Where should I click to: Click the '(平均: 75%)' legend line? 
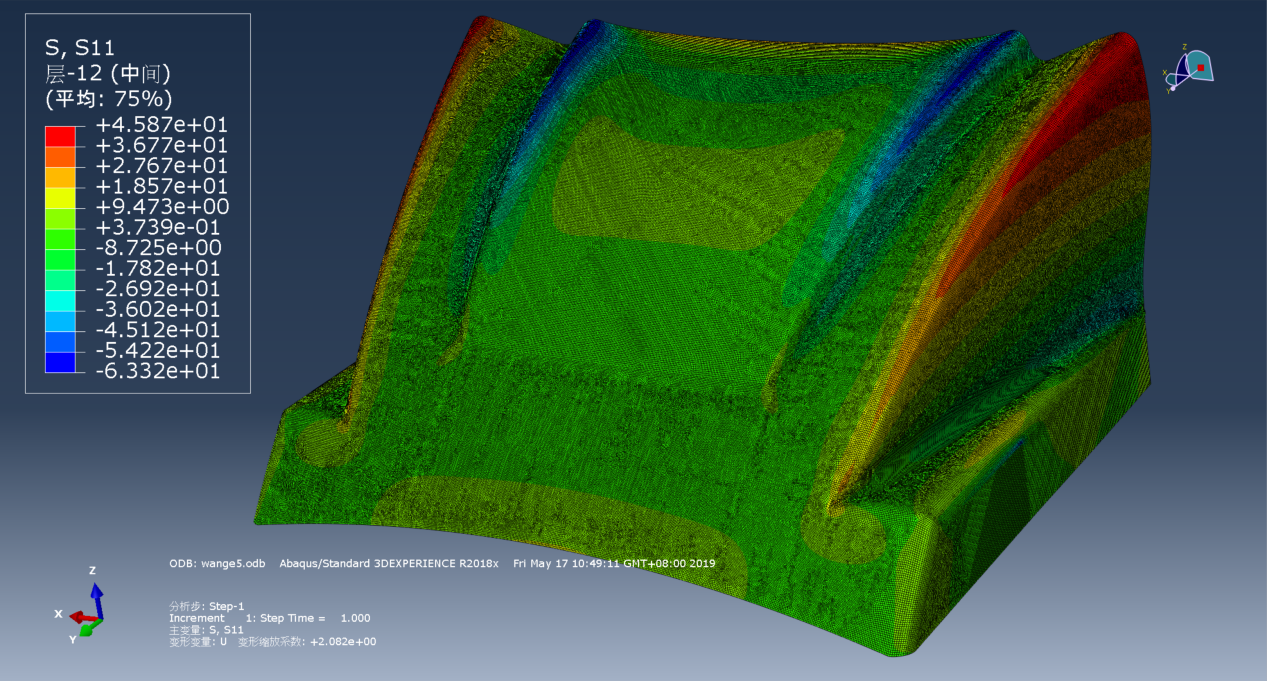109,98
